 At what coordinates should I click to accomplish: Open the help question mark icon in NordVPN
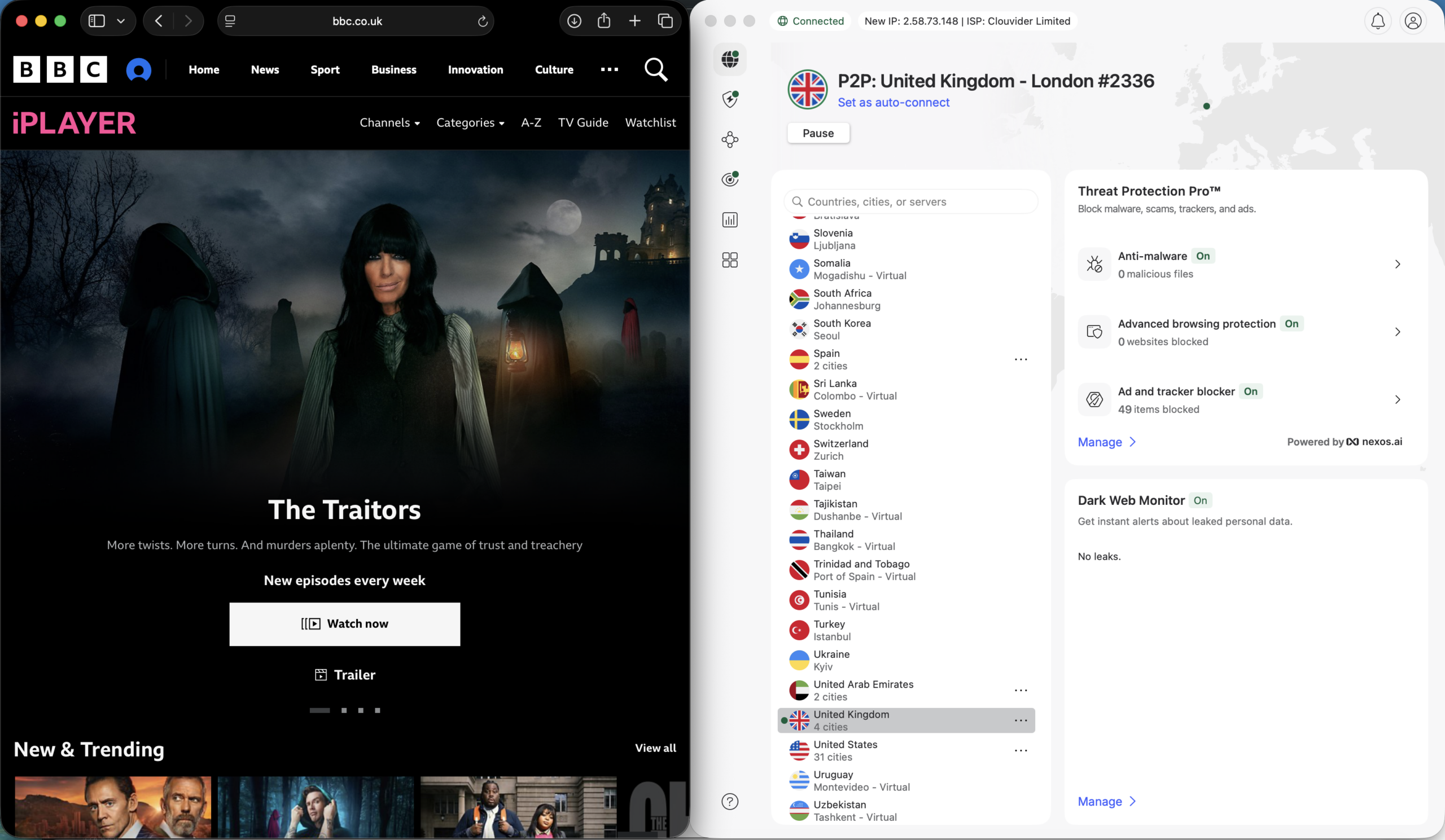coord(730,802)
